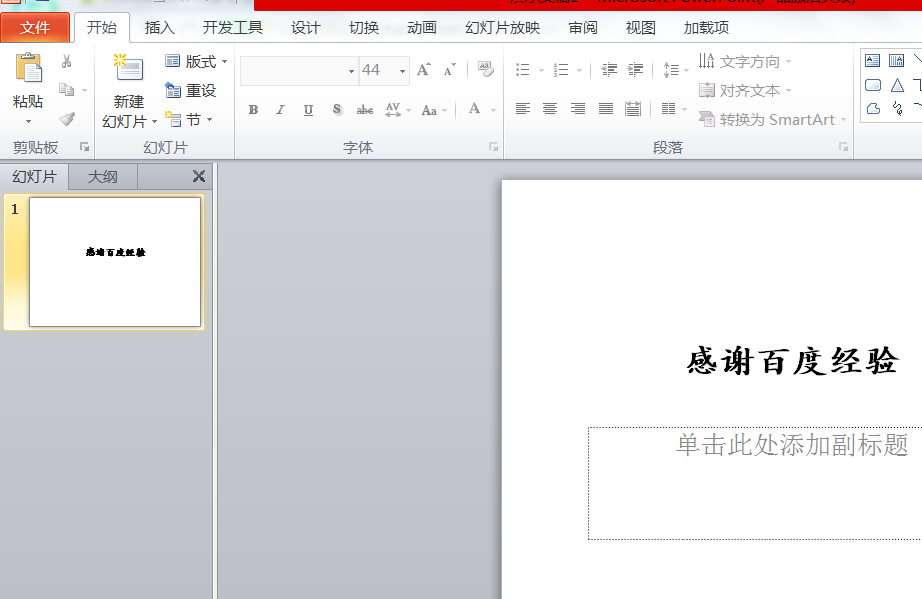The image size is (922, 599).
Task: Apply bold formatting to selected text
Action: pos(253,109)
